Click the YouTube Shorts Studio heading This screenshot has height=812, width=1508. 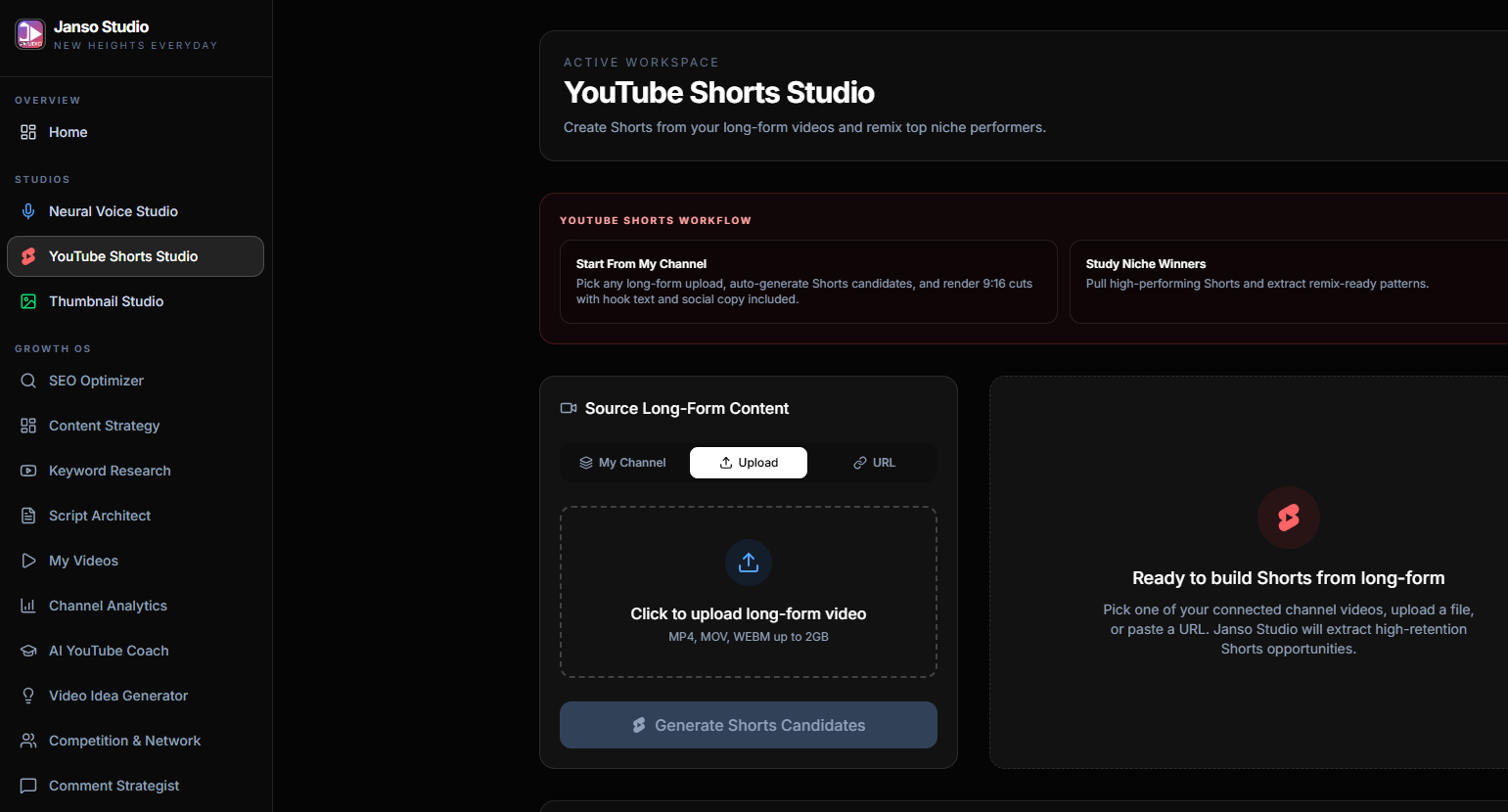click(719, 92)
